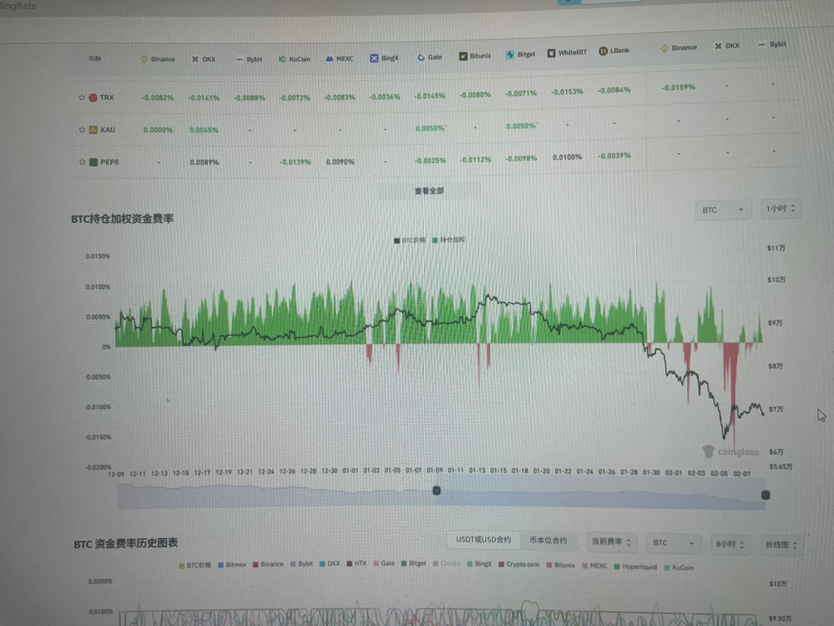
Task: Click the LBank exchange logo in header
Action: point(604,51)
